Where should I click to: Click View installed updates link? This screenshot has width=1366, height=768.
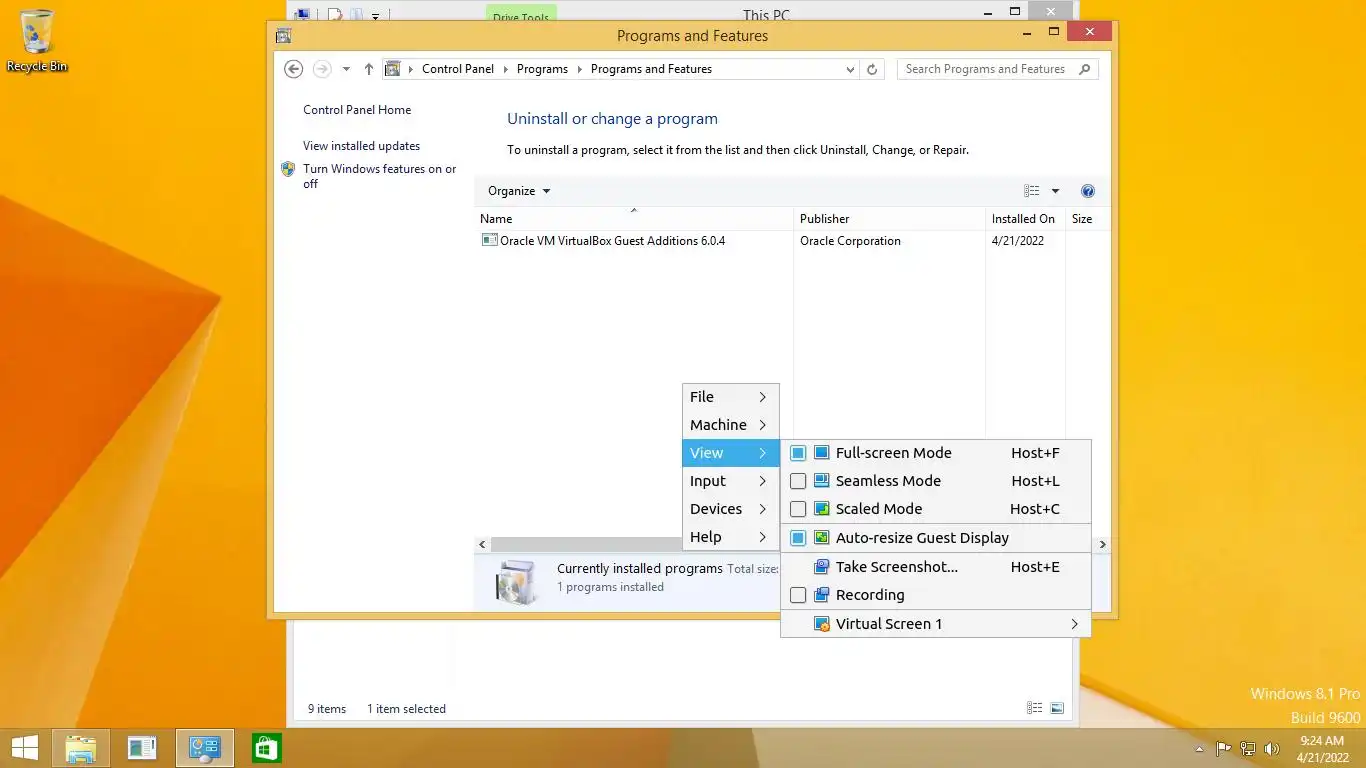[x=361, y=146]
